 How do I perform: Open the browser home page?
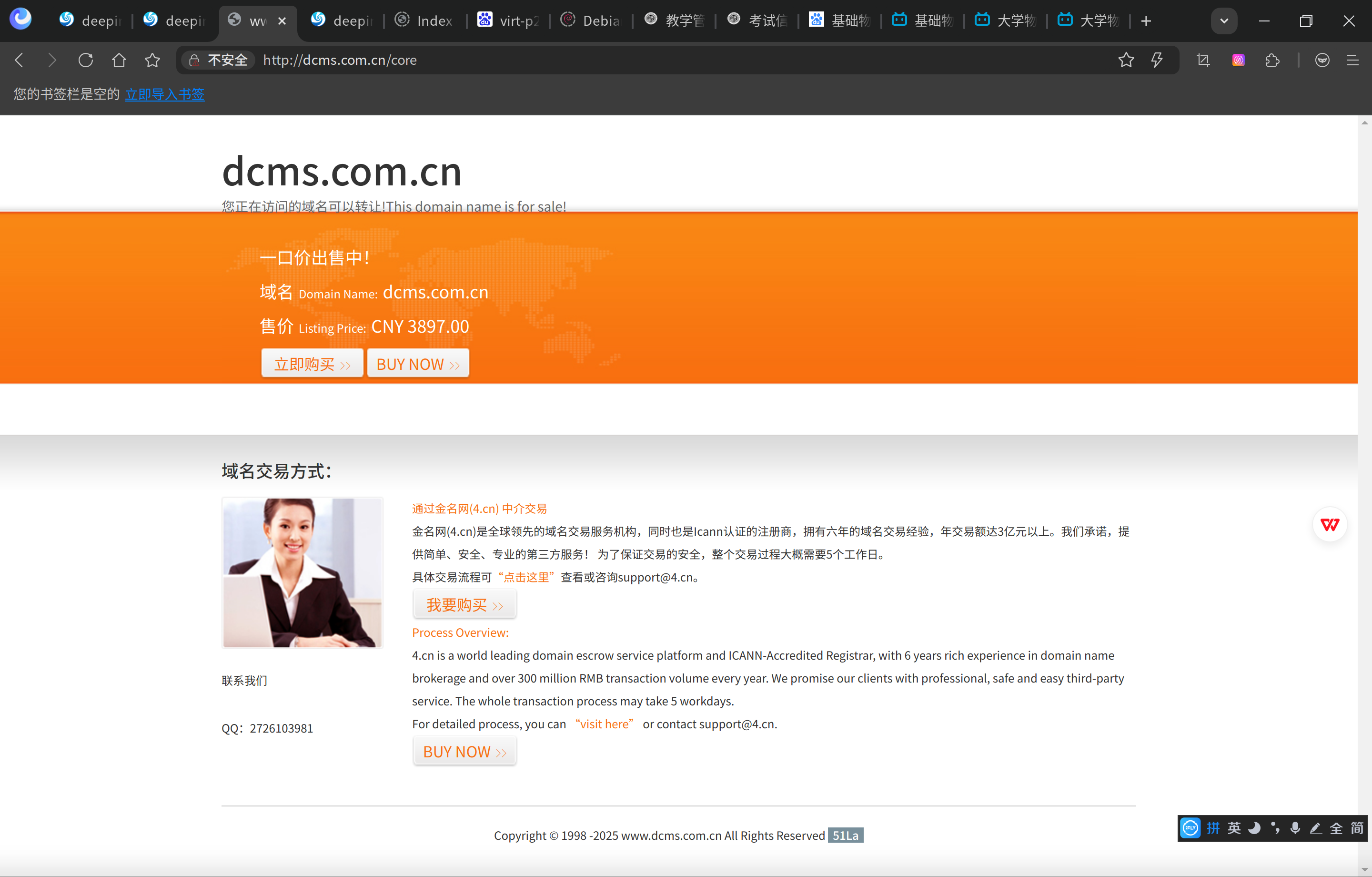119,60
